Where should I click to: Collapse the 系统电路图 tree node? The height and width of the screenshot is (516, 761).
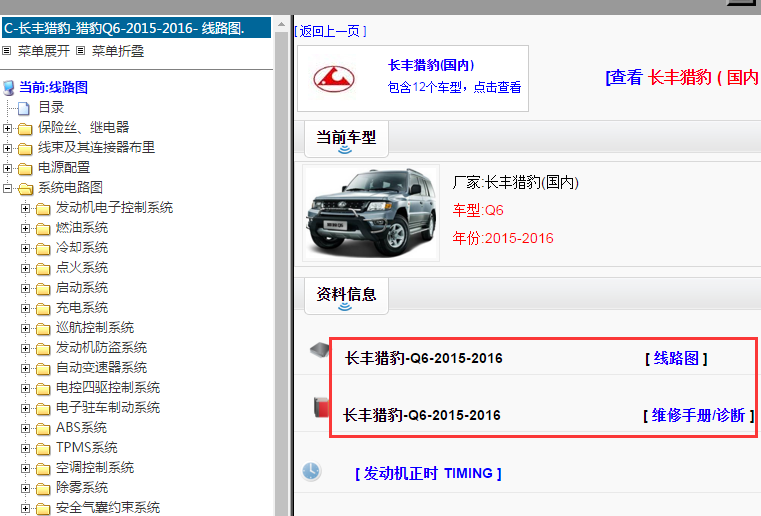pos(7,188)
